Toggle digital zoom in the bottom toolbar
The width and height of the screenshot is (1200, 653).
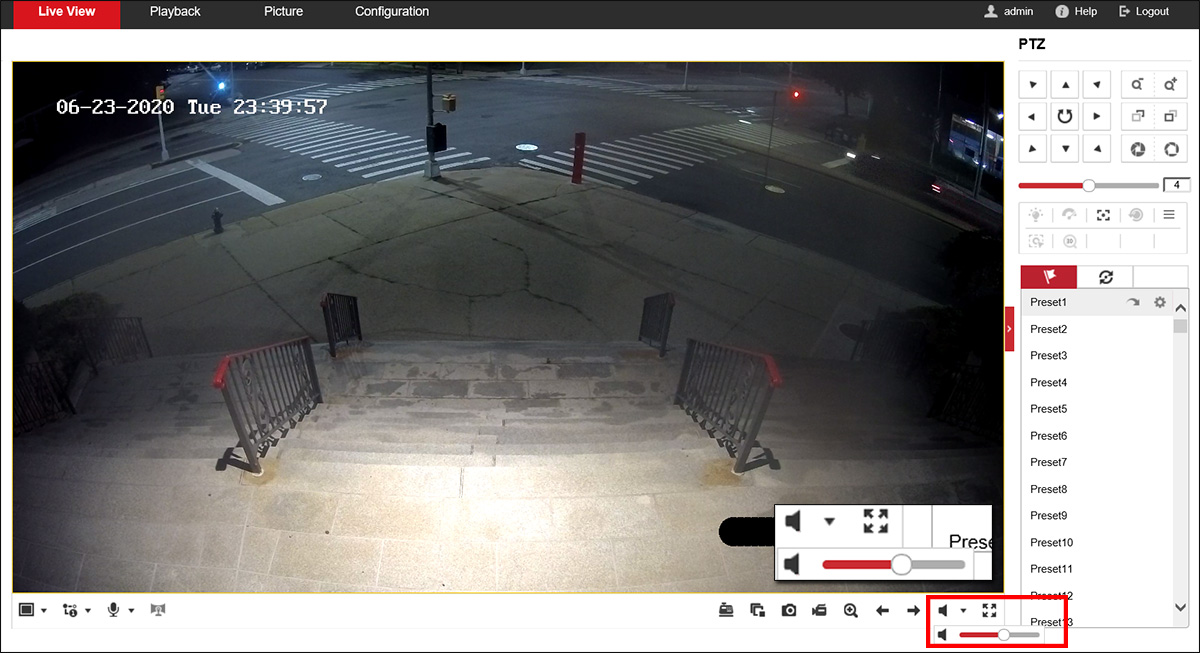pyautogui.click(x=851, y=610)
